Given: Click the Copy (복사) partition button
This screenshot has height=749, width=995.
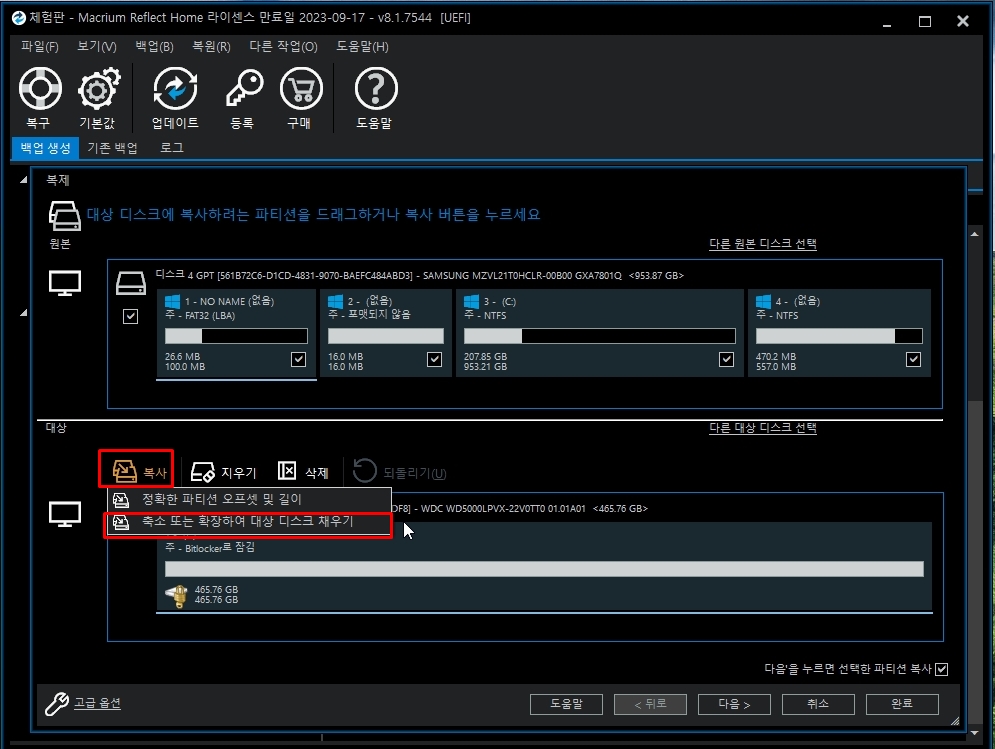Looking at the screenshot, I should (138, 472).
